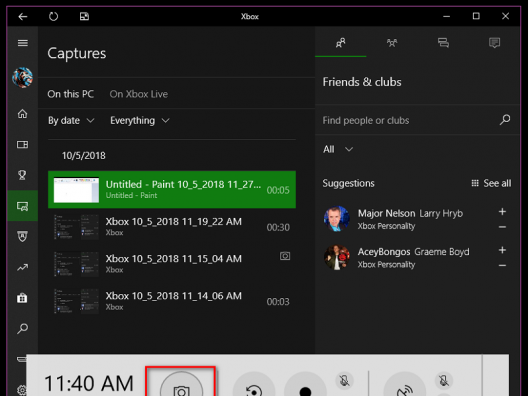530x396 pixels.
Task: Open the All friends filter dropdown
Action: pos(338,149)
